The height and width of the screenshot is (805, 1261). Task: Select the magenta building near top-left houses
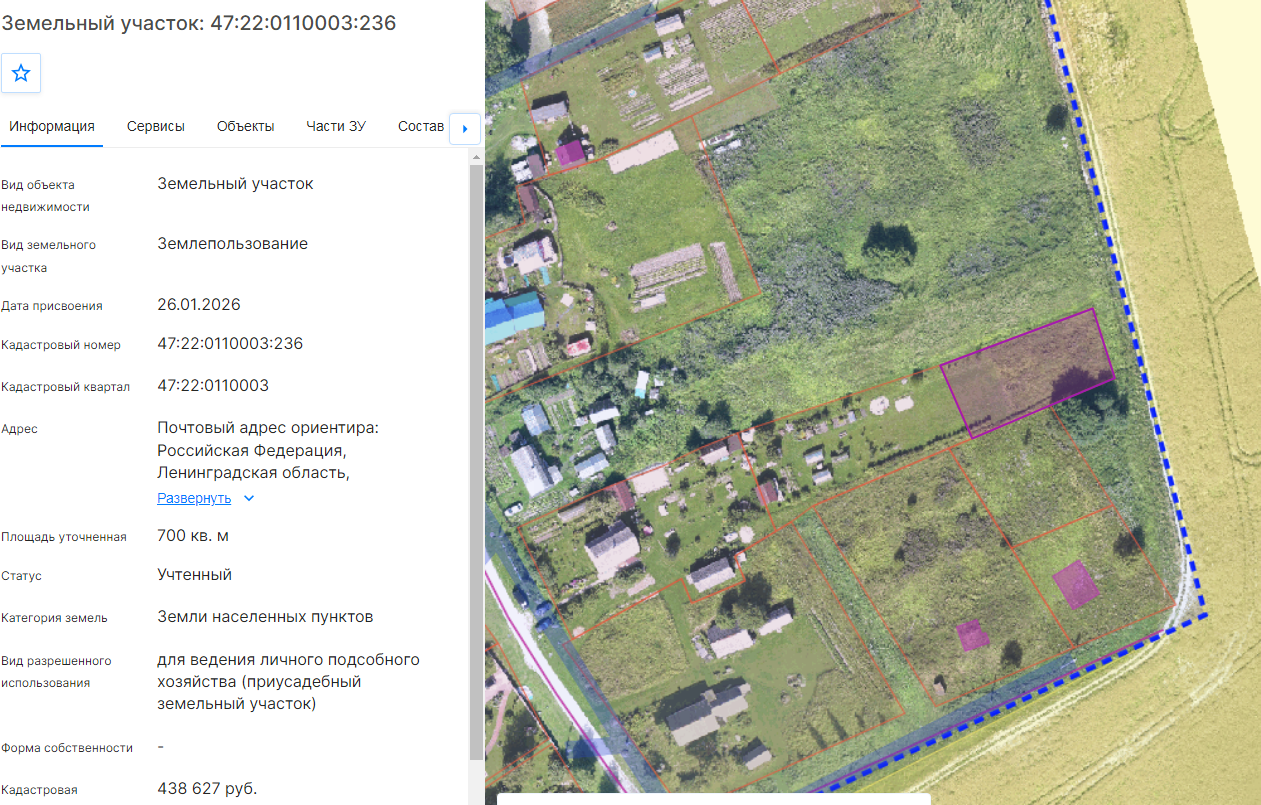click(x=572, y=153)
